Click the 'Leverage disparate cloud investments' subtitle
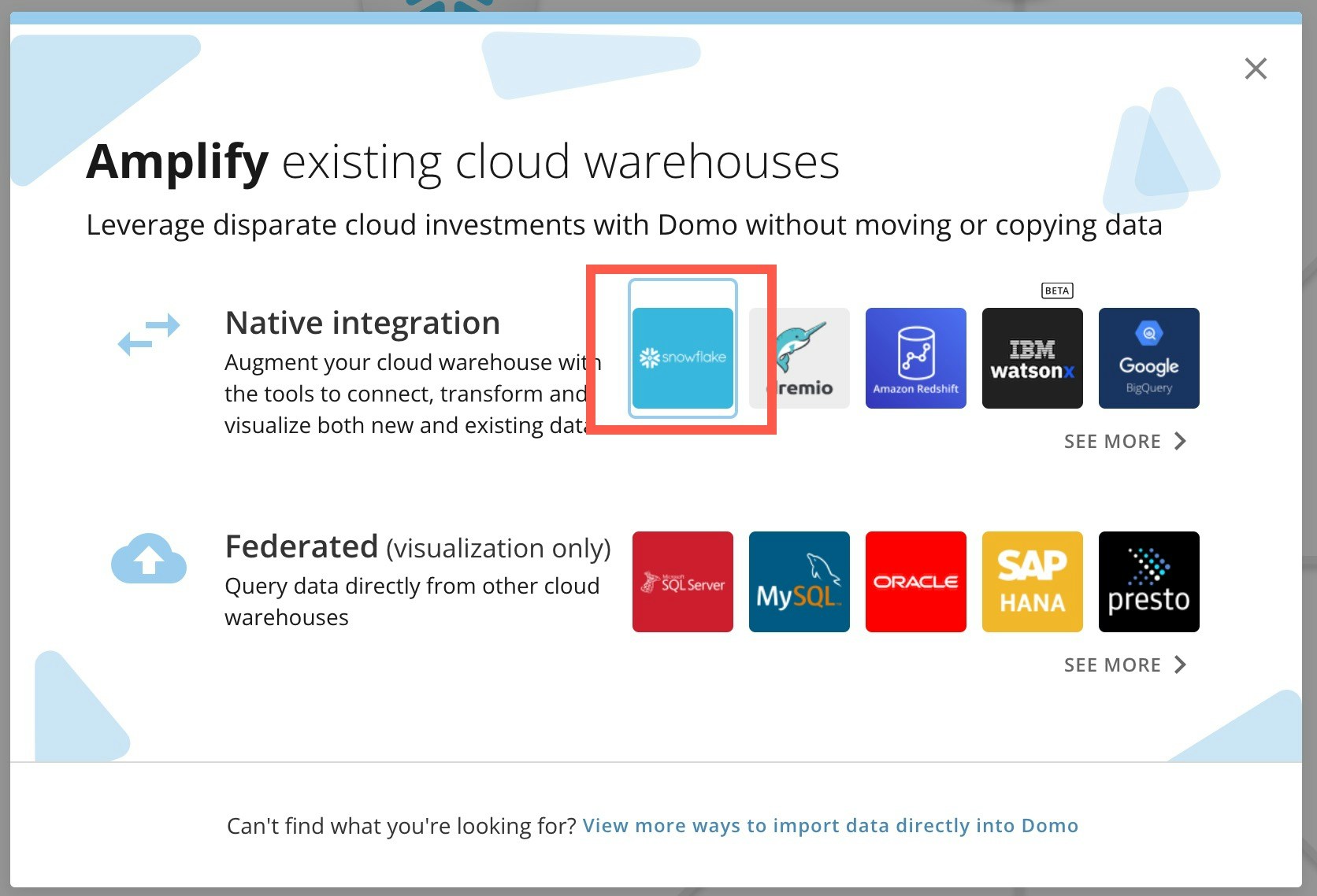 pyautogui.click(x=624, y=225)
